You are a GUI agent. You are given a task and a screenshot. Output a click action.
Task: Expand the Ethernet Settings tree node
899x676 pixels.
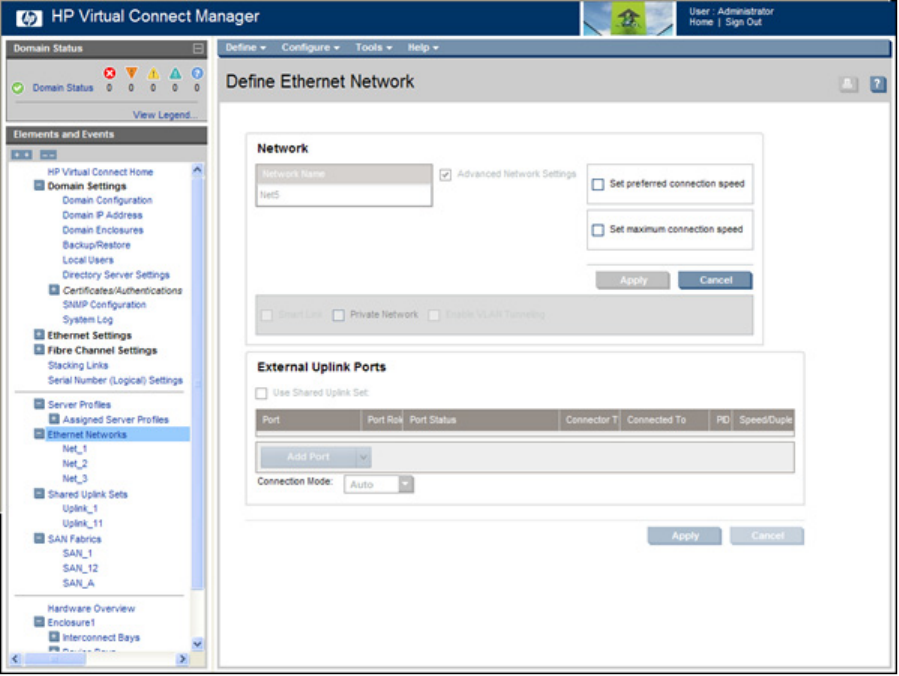click(39, 336)
